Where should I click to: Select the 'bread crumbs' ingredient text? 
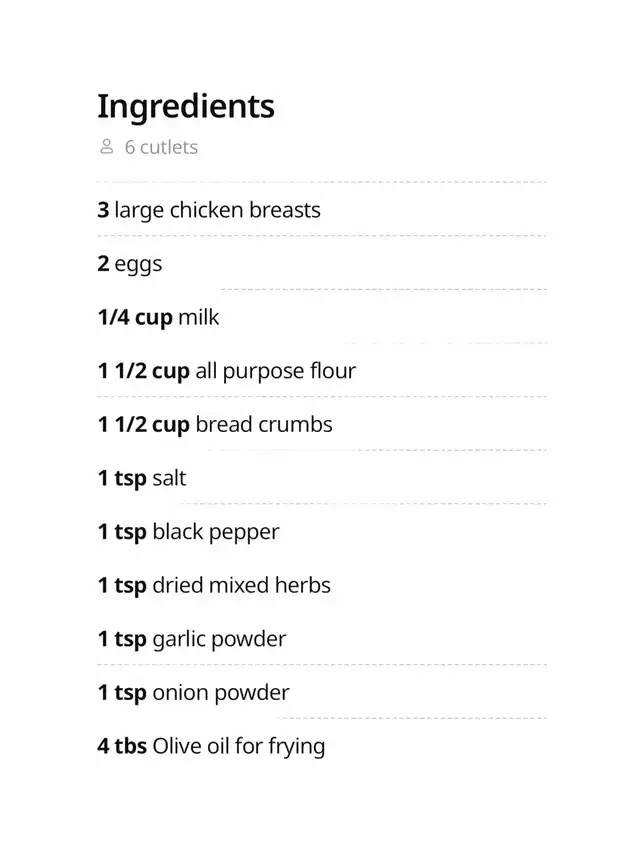[x=263, y=424]
